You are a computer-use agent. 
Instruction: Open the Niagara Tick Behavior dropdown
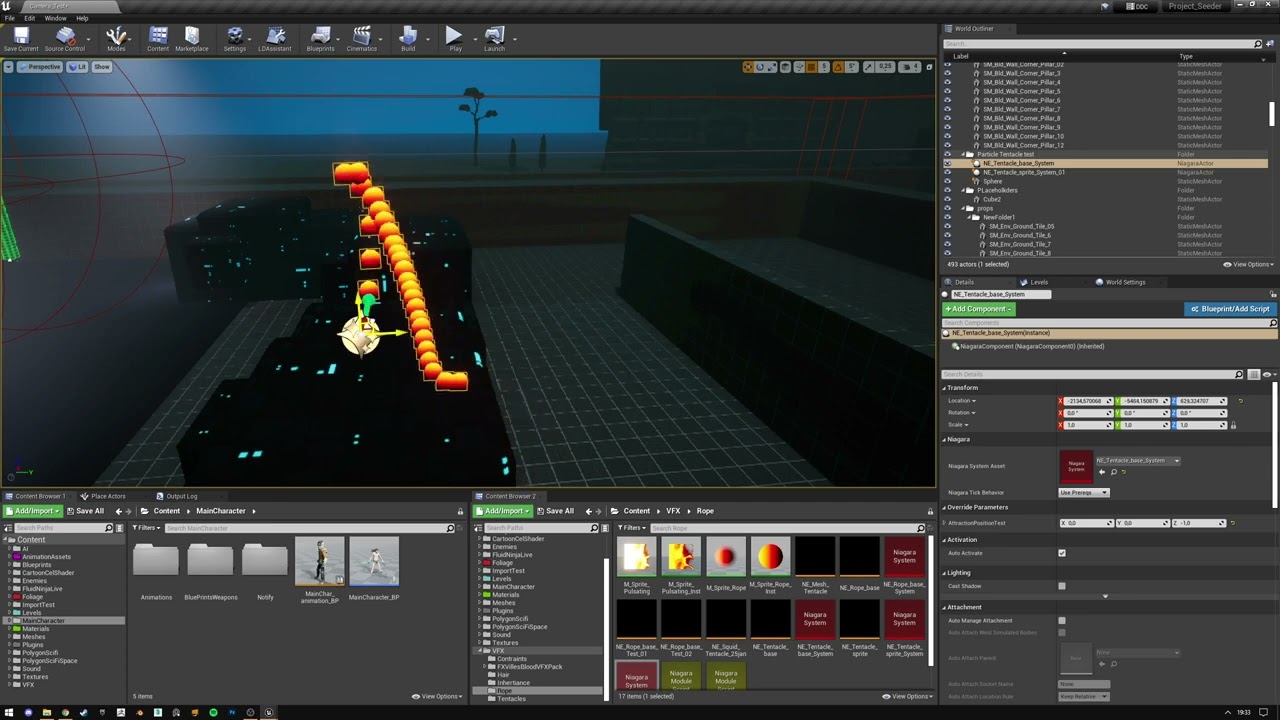point(1084,492)
